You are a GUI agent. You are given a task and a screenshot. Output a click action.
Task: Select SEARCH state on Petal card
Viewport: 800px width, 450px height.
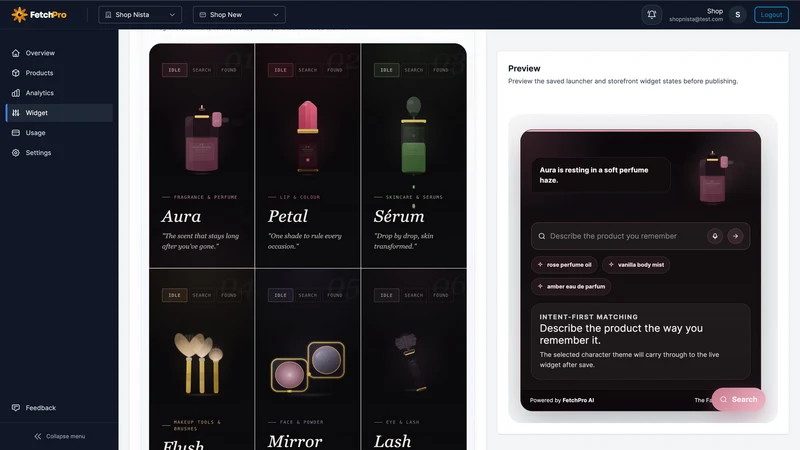tap(308, 70)
